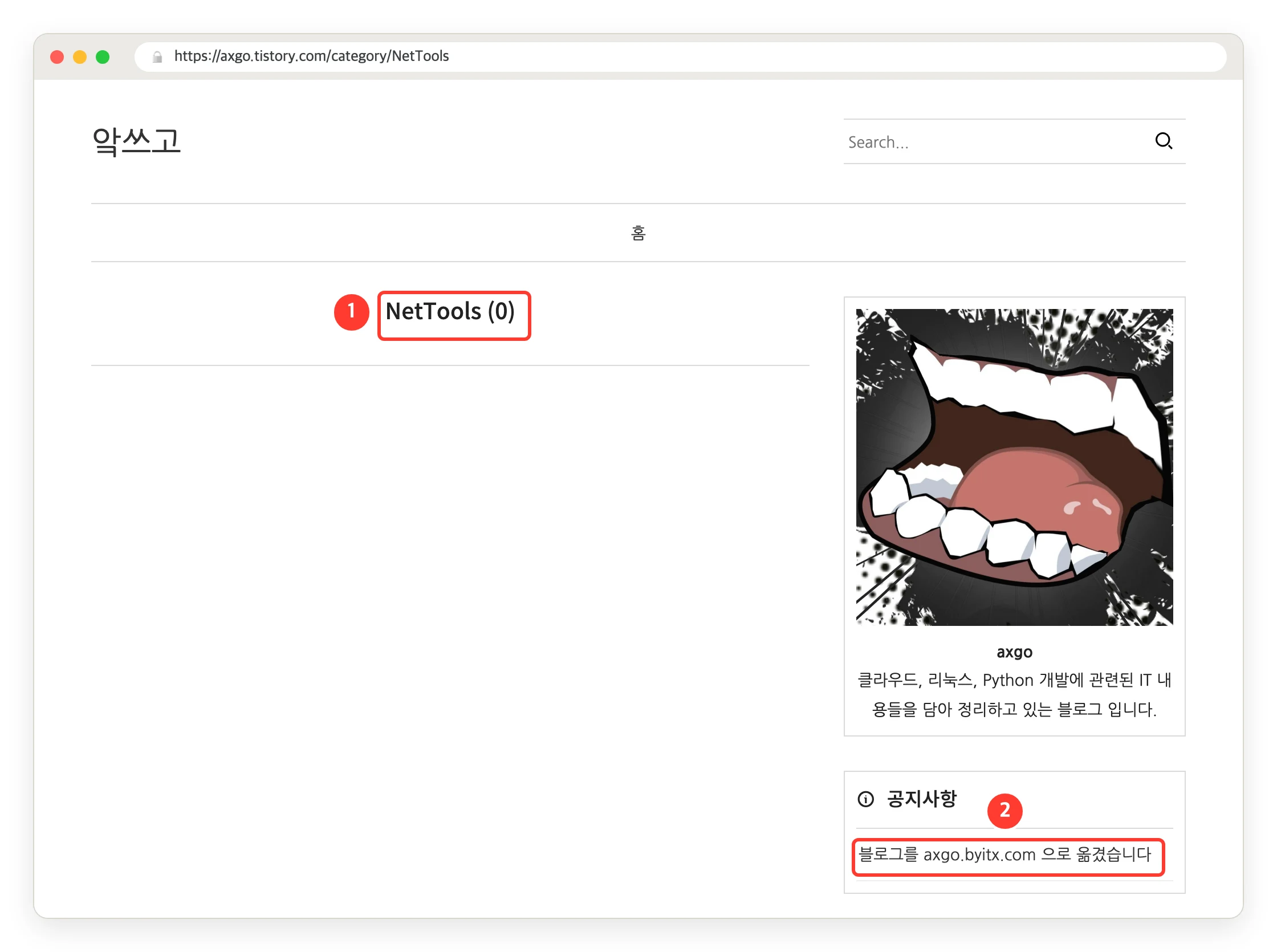Click the search magnifier icon
The image size is (1277, 952).
point(1163,141)
